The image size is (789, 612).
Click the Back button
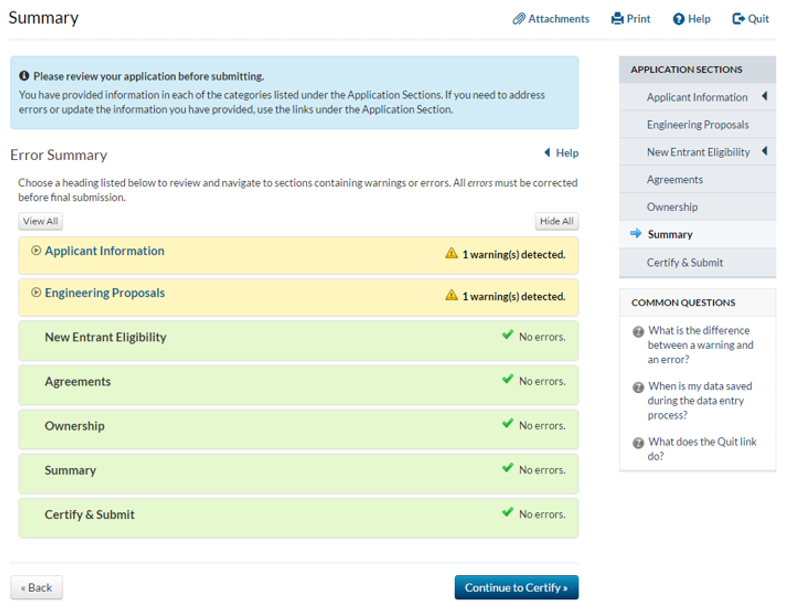coord(35,587)
